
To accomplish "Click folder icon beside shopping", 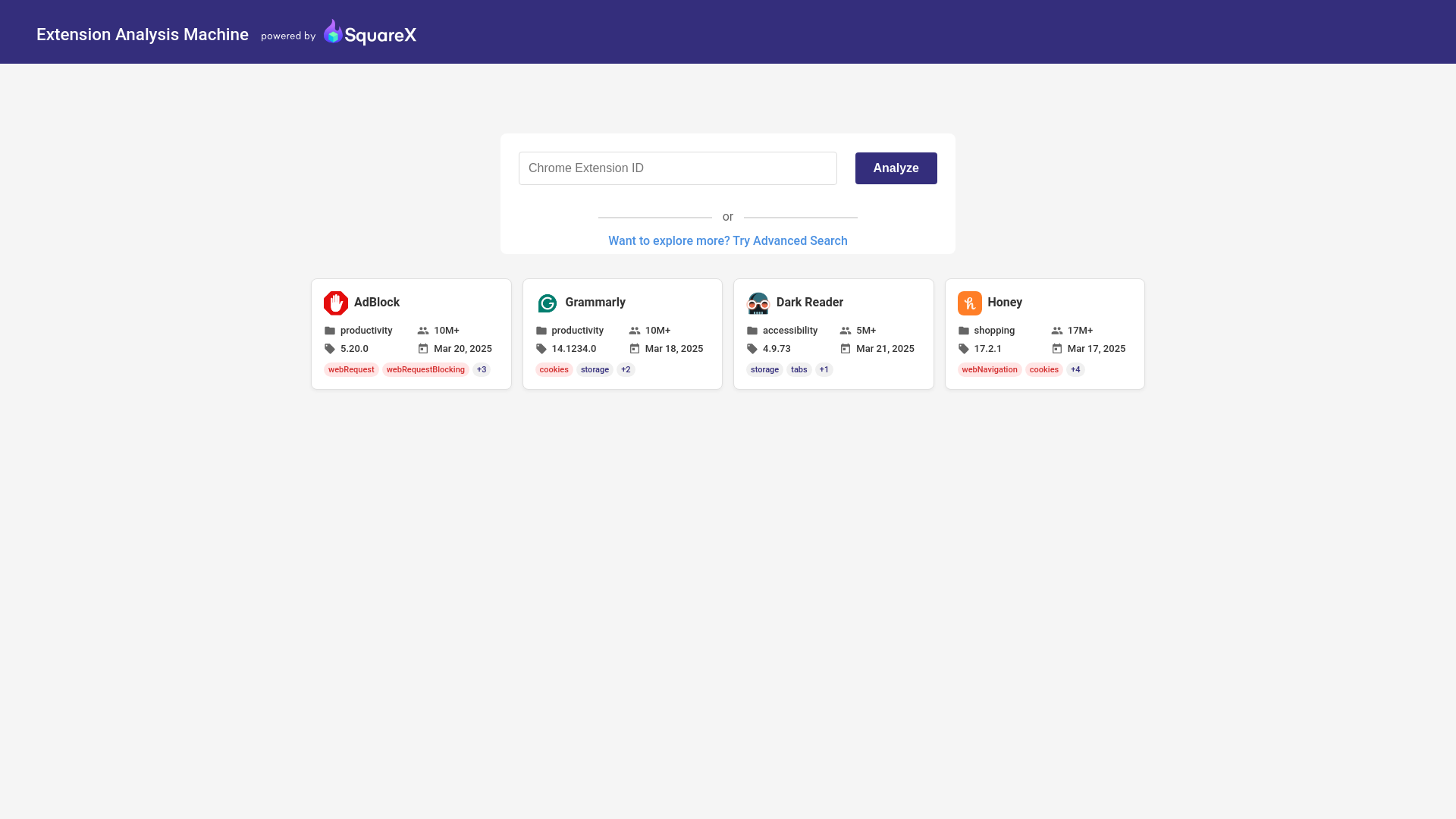I will coord(964,331).
